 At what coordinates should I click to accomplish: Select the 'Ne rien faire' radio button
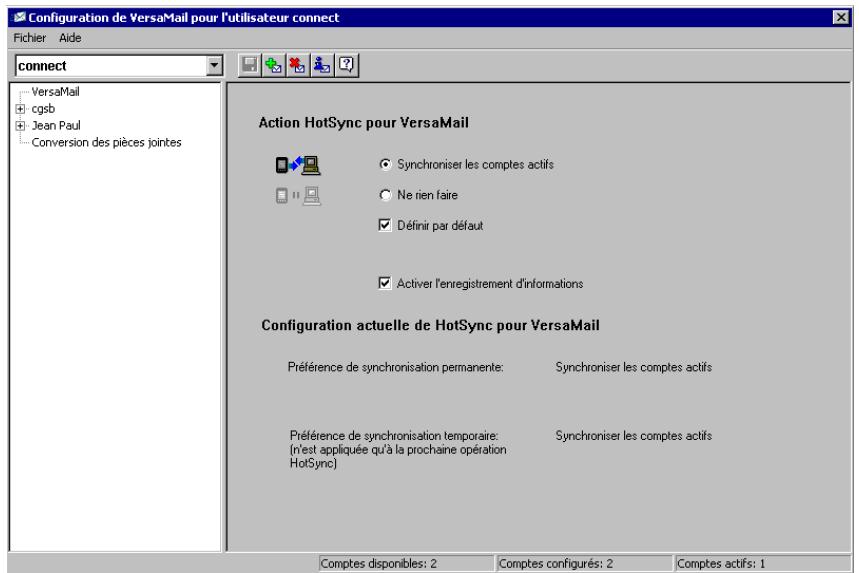(x=386, y=195)
